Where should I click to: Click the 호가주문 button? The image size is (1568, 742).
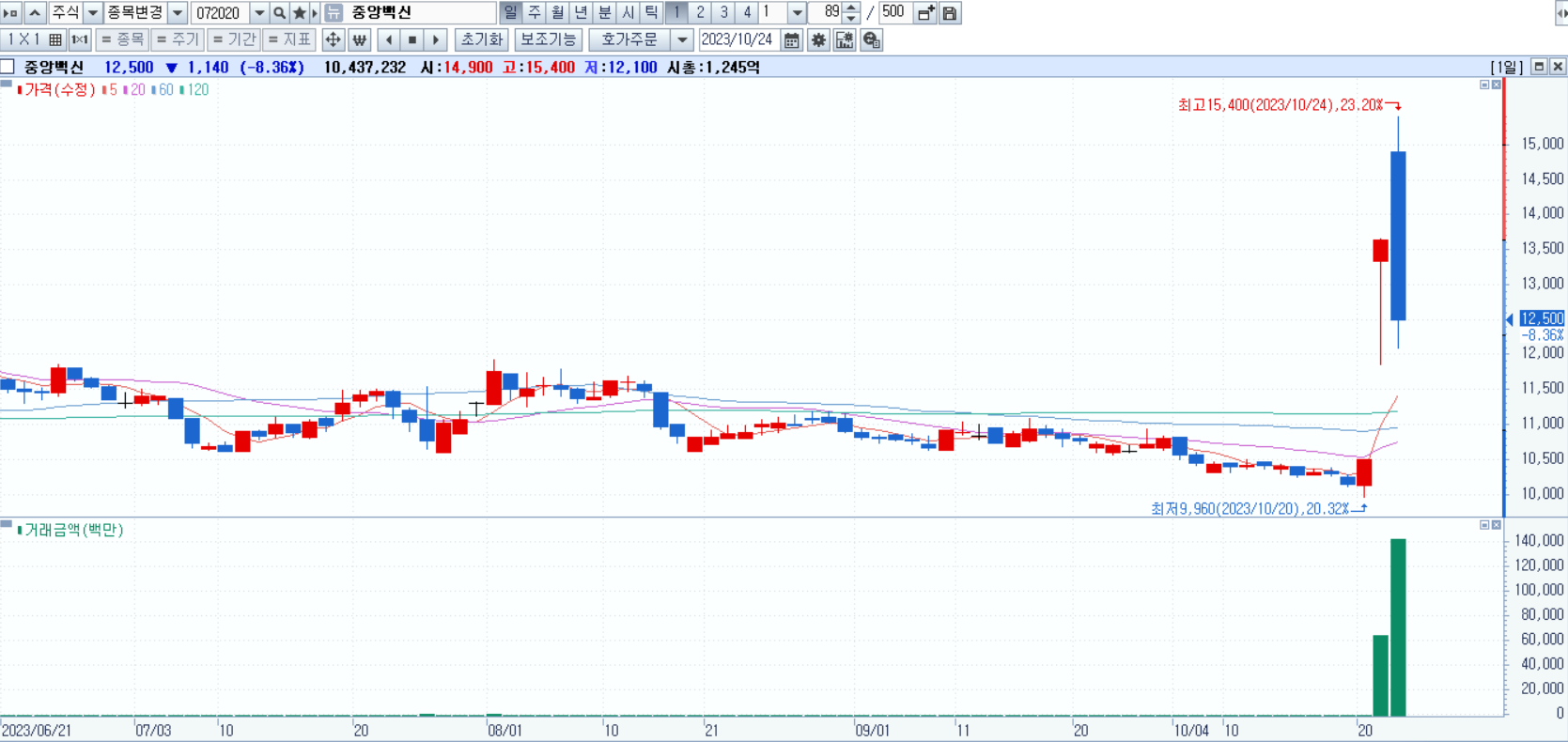click(x=629, y=39)
